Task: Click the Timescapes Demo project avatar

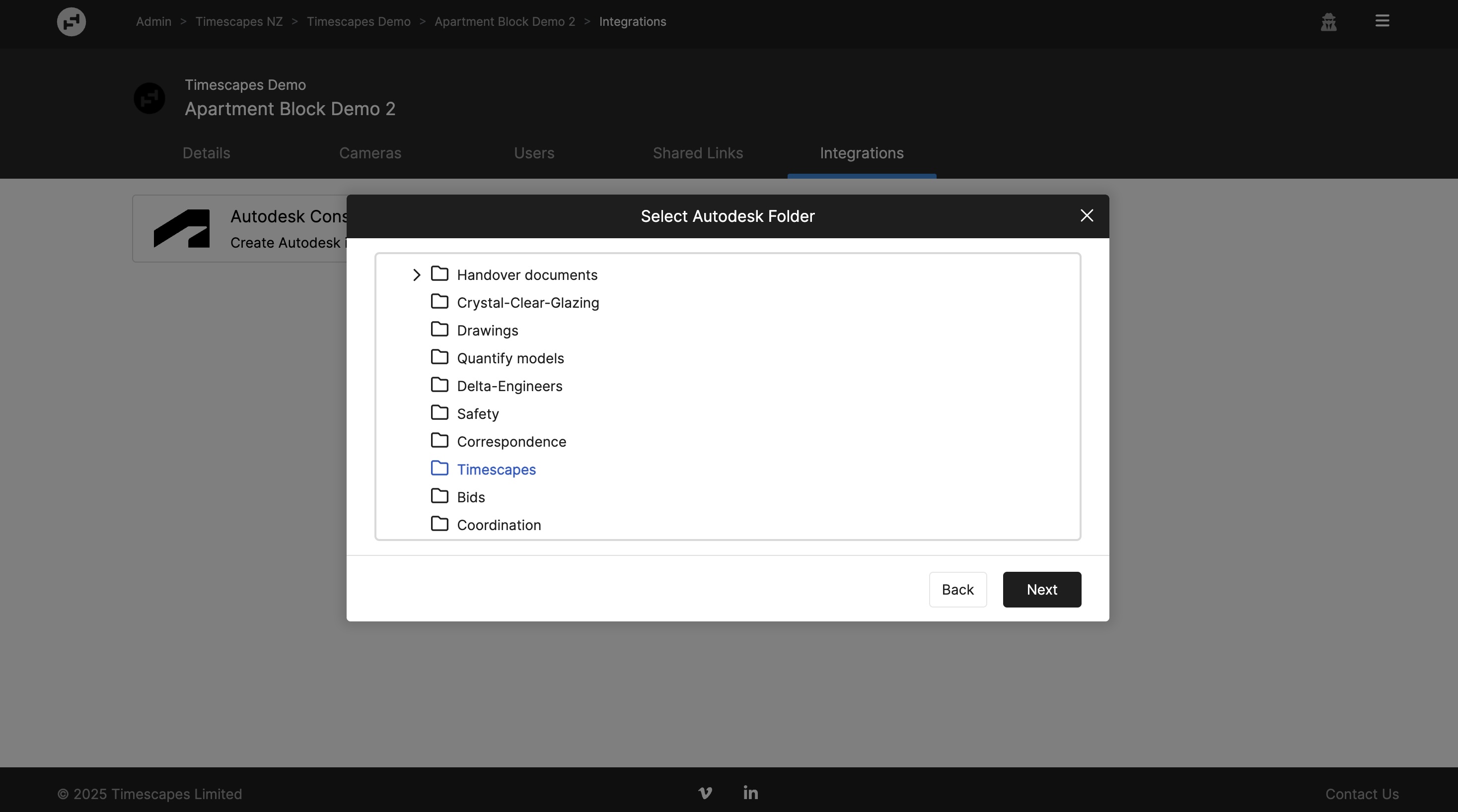Action: pos(149,98)
